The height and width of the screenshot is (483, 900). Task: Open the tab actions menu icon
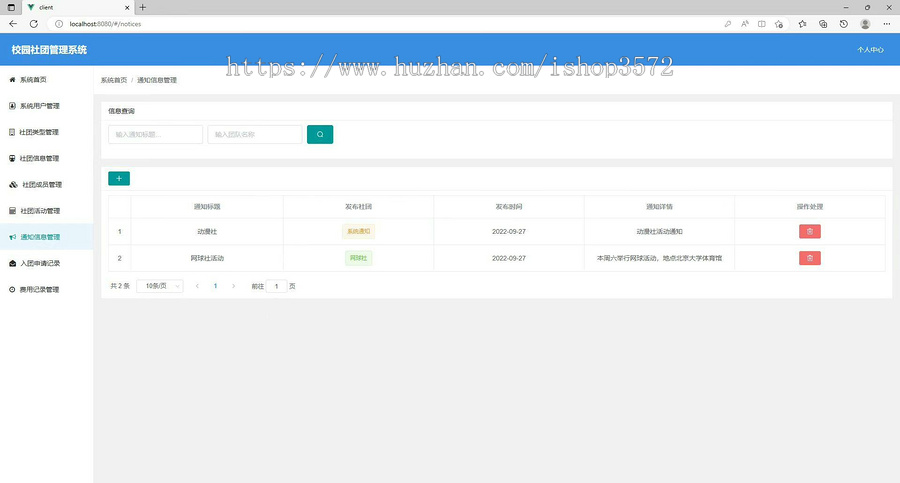coord(11,7)
